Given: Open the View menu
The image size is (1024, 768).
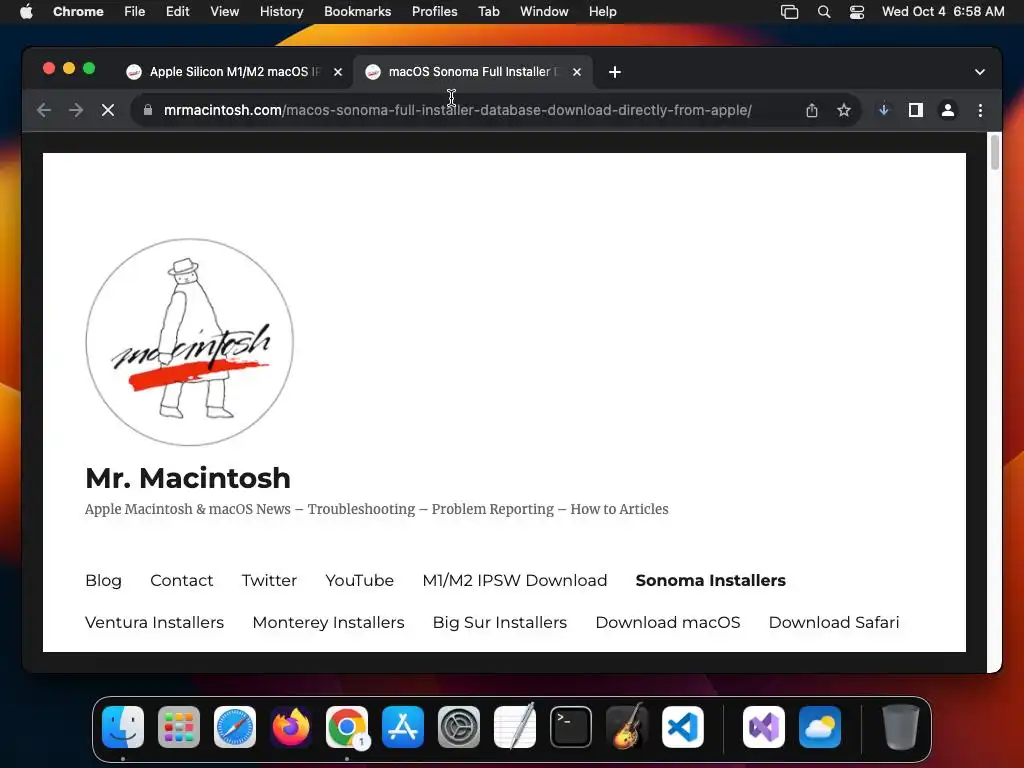Looking at the screenshot, I should pos(225,12).
